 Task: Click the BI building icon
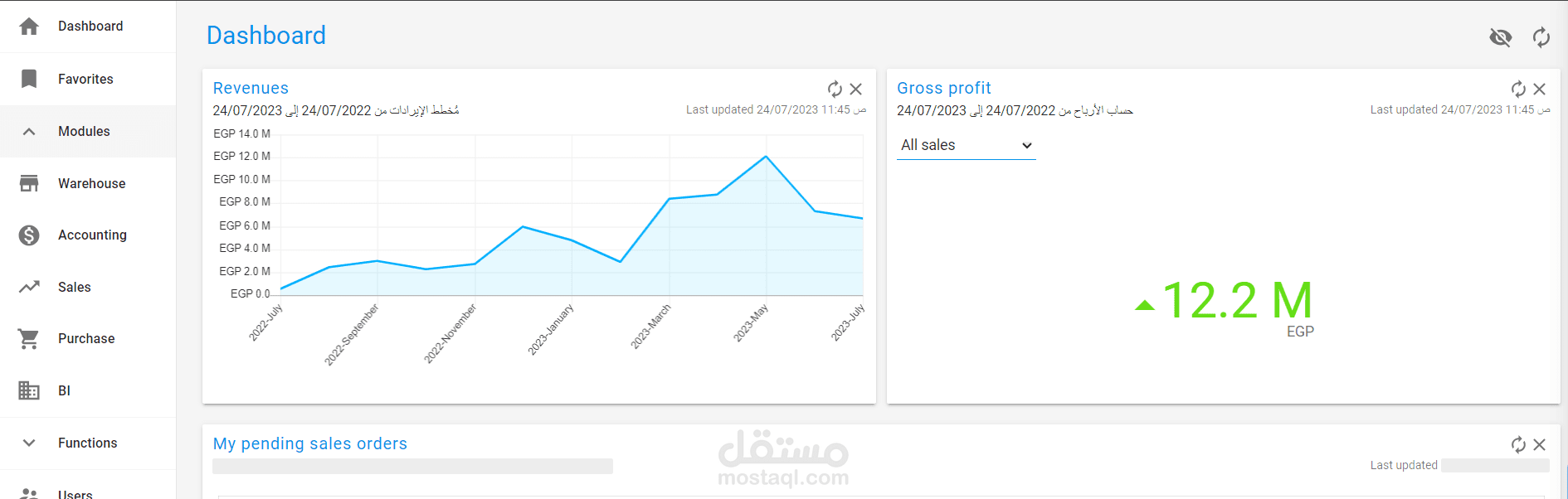pyautogui.click(x=29, y=390)
